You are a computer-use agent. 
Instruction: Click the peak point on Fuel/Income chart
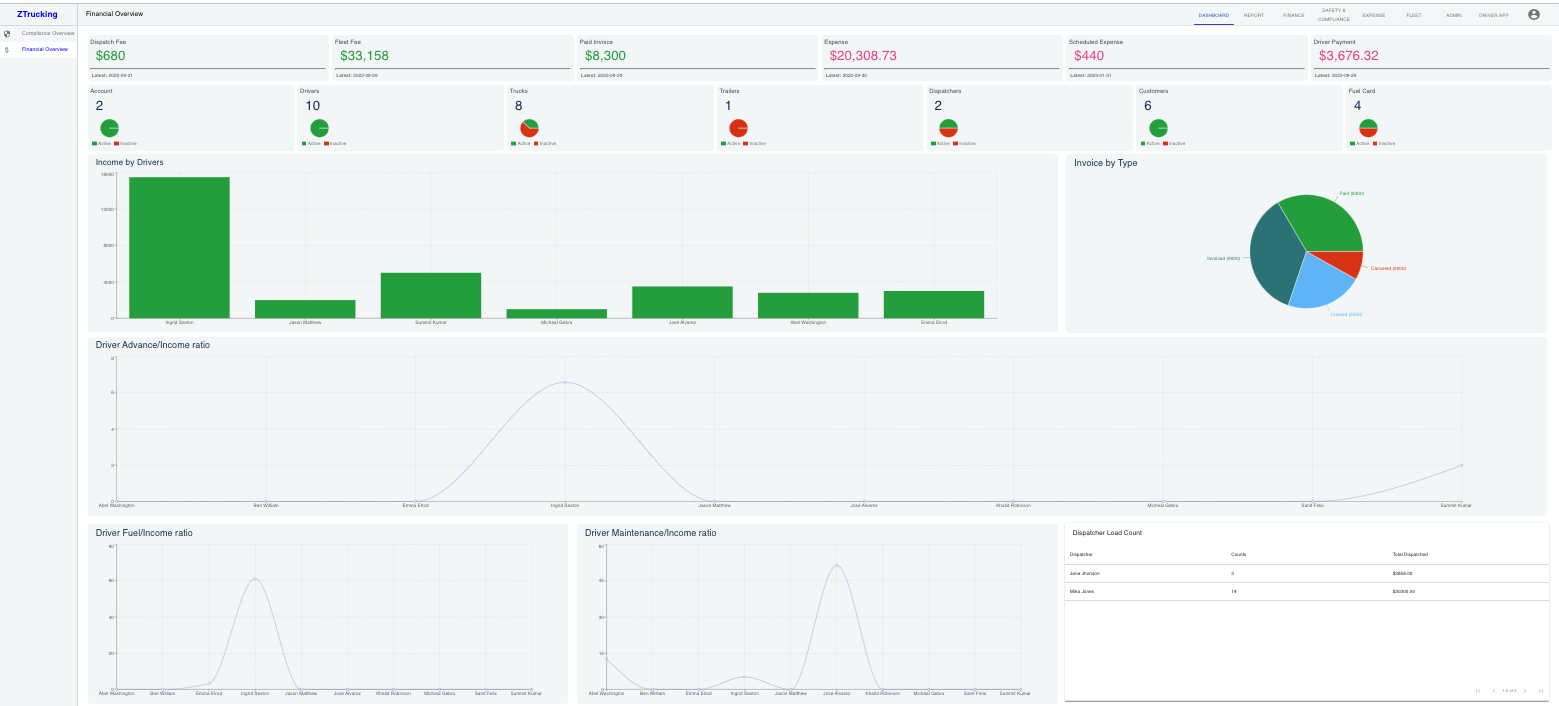point(255,579)
